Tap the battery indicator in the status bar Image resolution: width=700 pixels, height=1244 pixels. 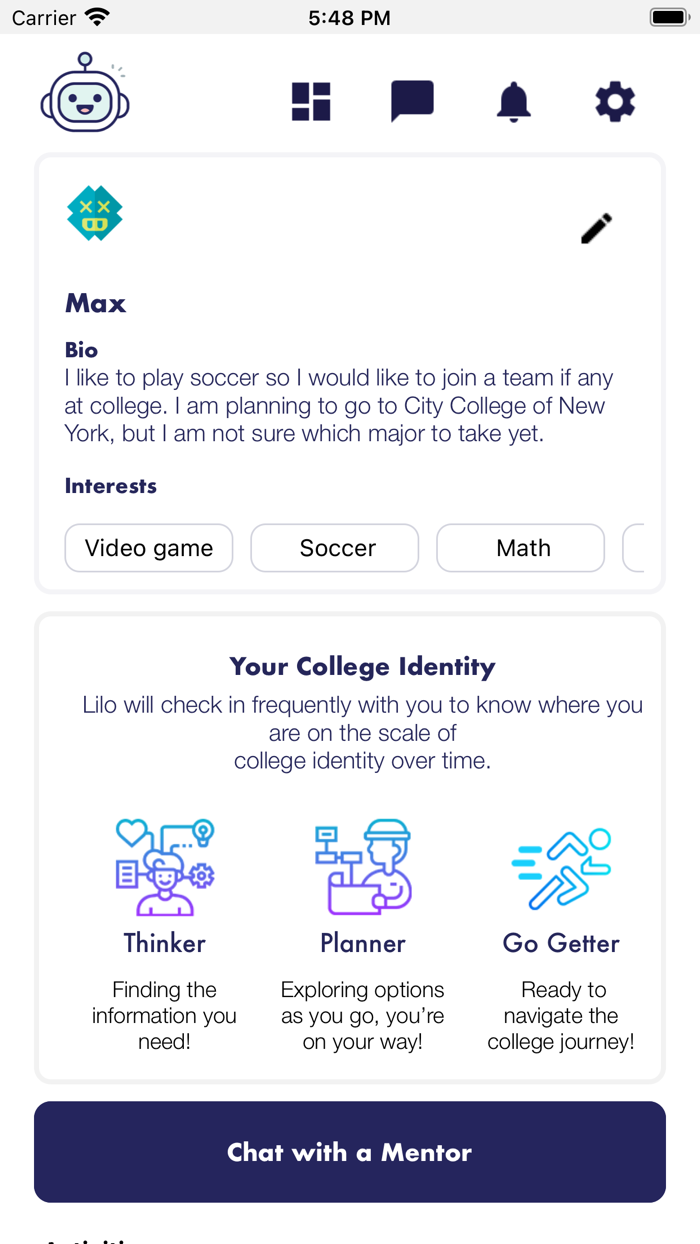[669, 16]
